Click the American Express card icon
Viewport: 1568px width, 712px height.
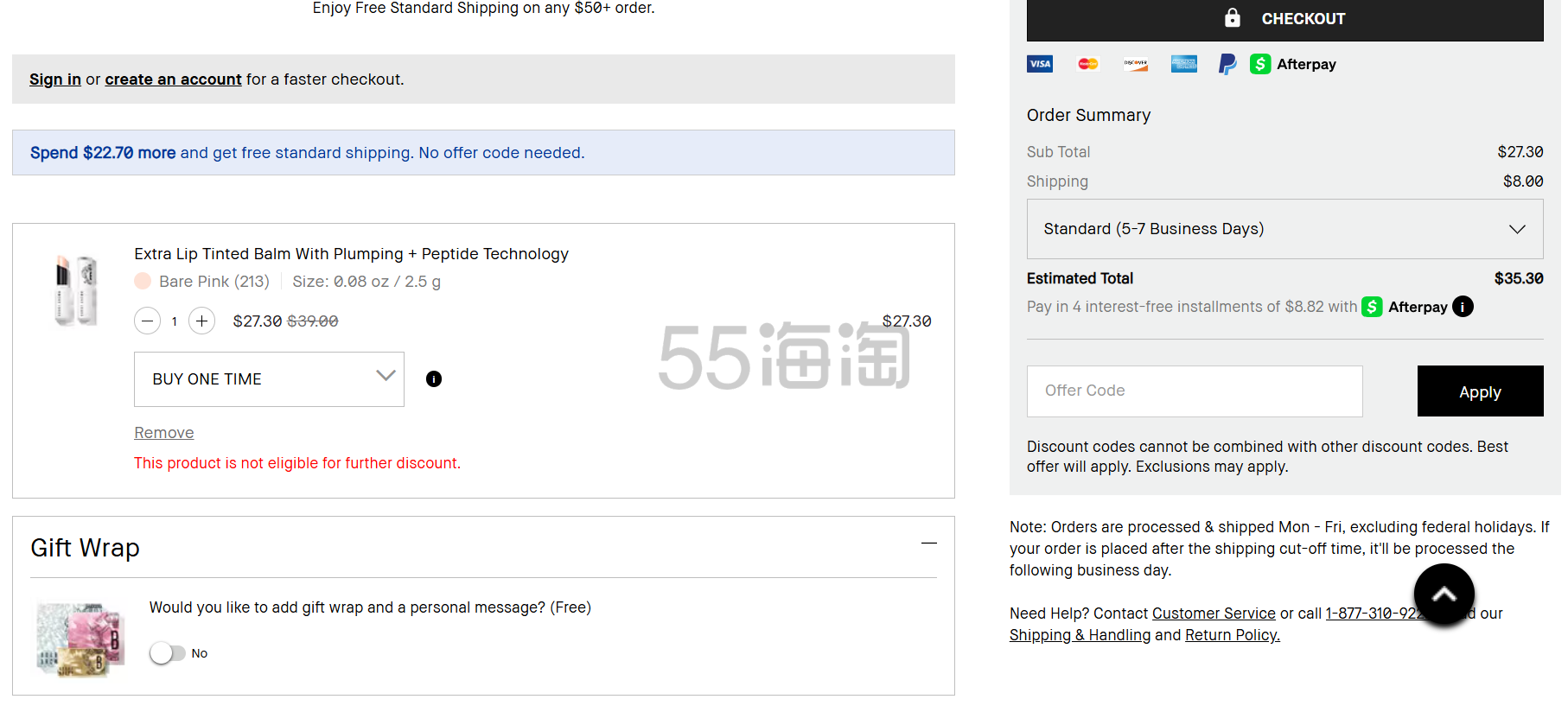coord(1183,64)
